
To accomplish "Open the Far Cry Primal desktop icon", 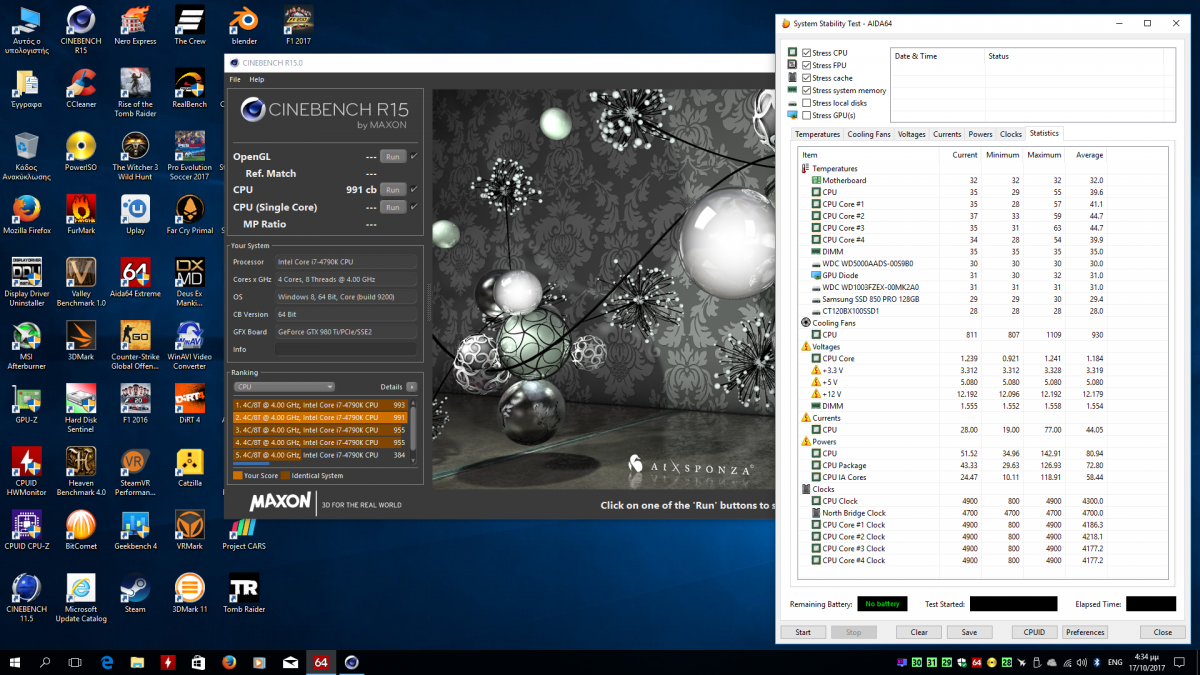I will pos(190,215).
